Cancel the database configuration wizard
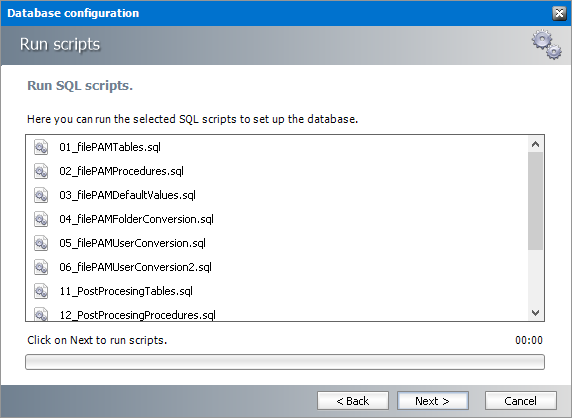The width and height of the screenshot is (572, 418). click(521, 401)
